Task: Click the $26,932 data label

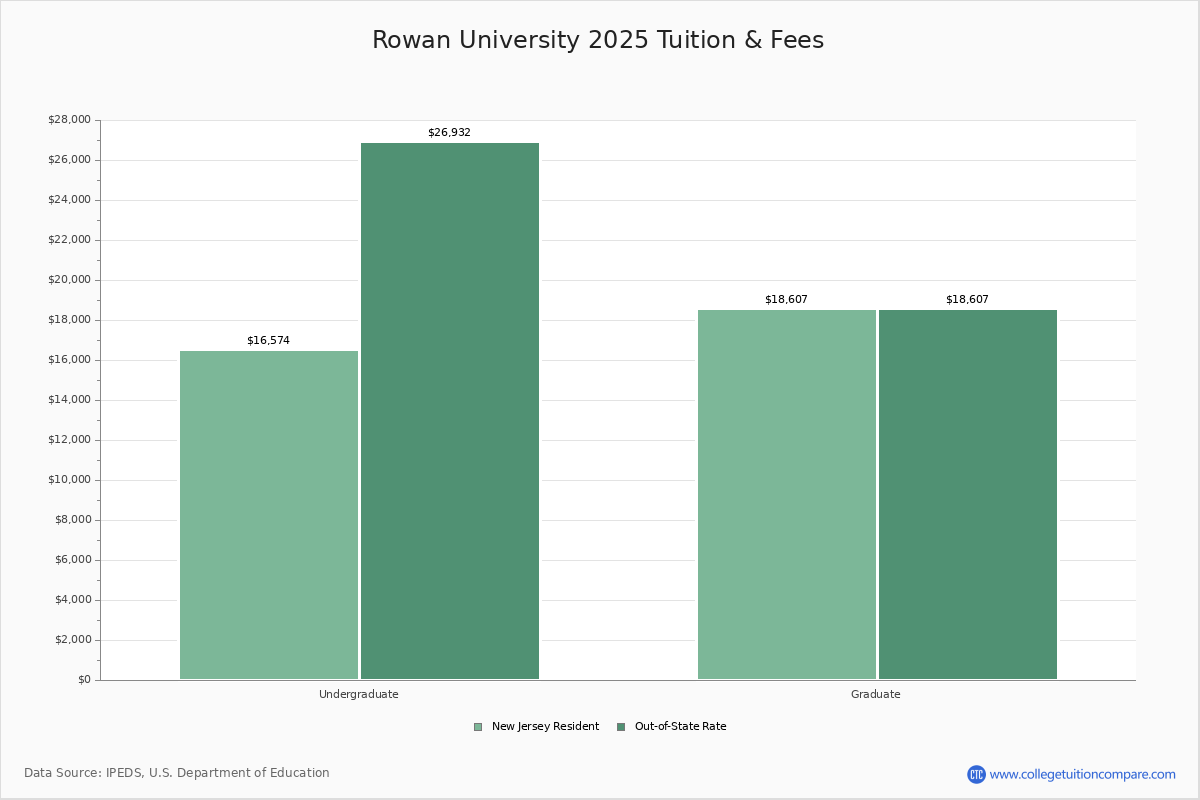Action: 449,133
